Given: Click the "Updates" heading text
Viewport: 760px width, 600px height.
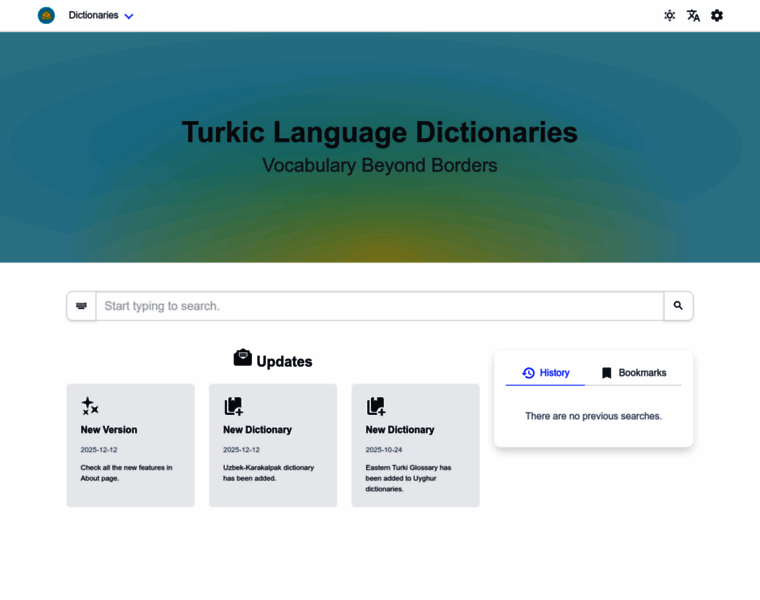Looking at the screenshot, I should [x=284, y=362].
